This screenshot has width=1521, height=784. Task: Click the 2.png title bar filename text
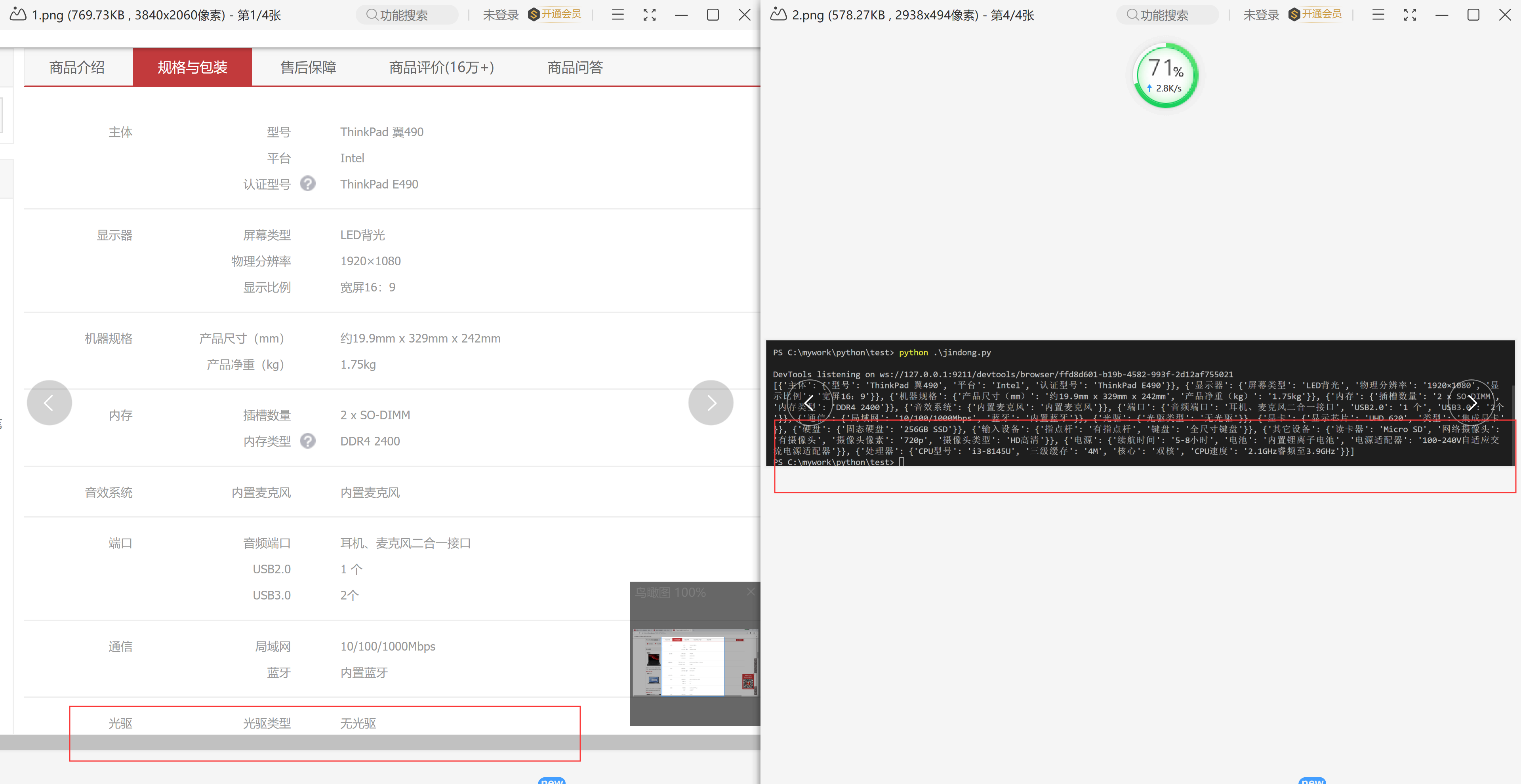[x=913, y=15]
